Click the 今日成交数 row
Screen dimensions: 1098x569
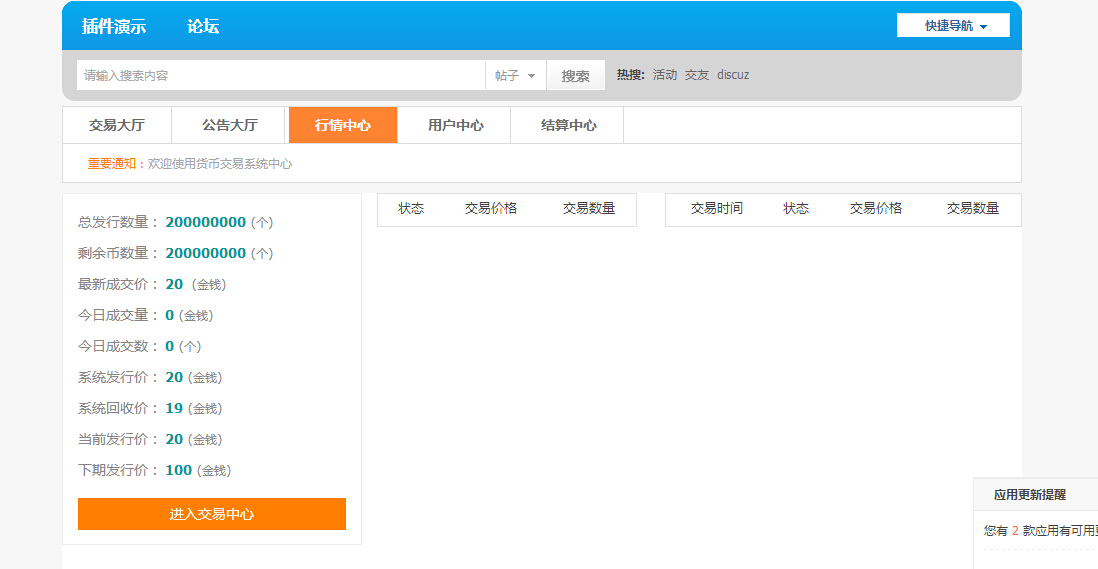point(139,346)
